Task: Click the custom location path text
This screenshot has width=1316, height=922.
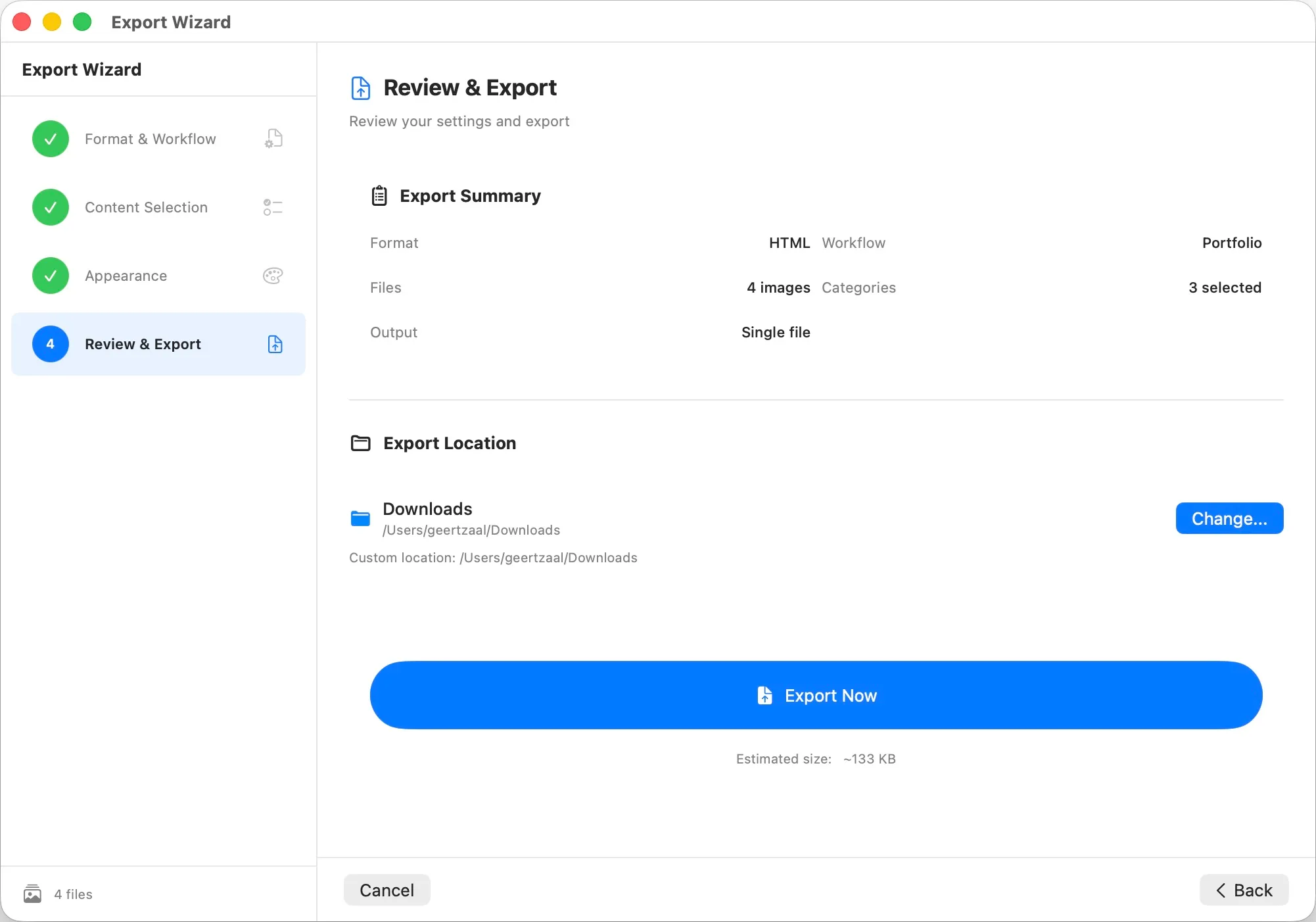Action: coord(494,558)
